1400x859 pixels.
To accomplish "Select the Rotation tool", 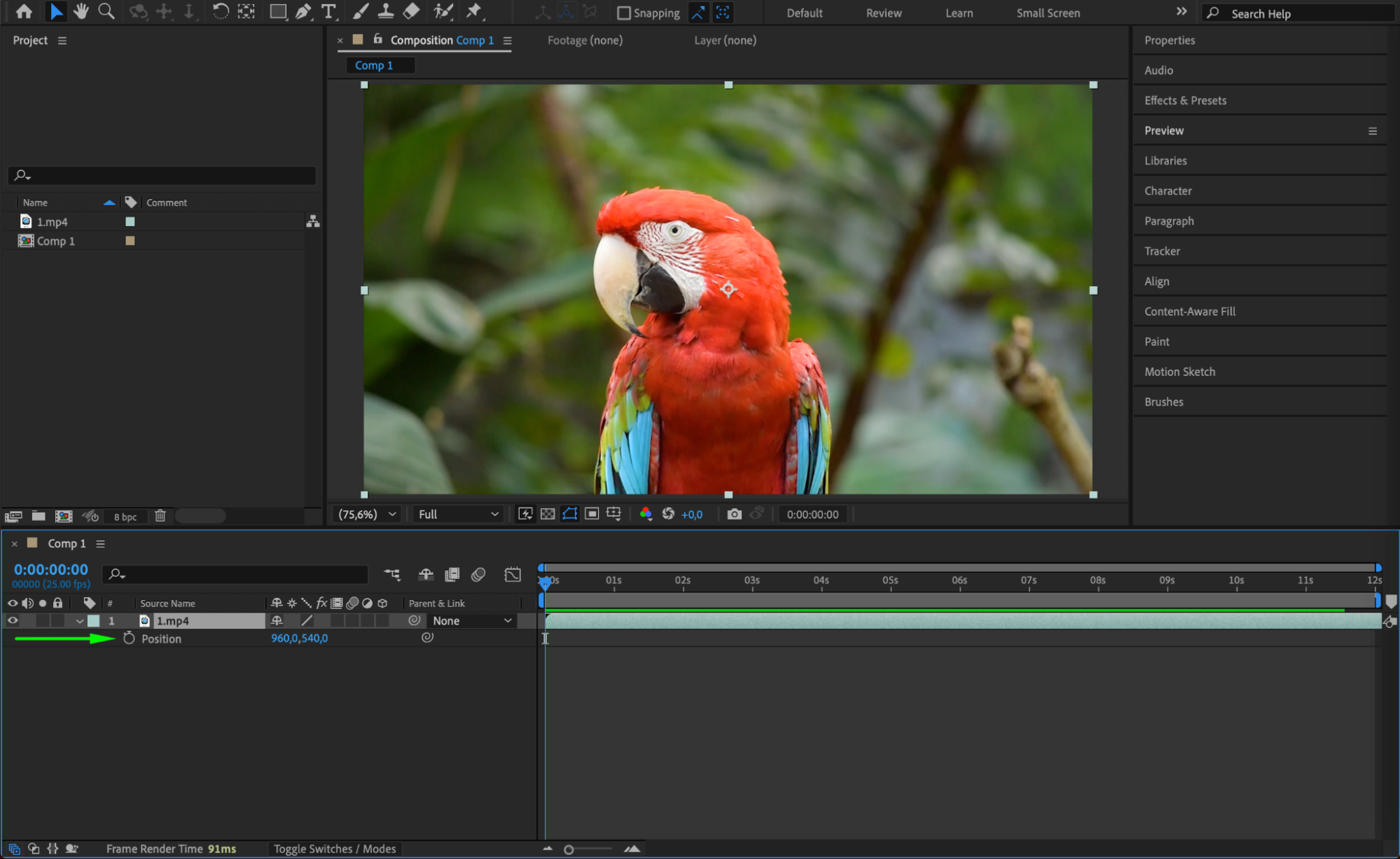I will (x=220, y=11).
